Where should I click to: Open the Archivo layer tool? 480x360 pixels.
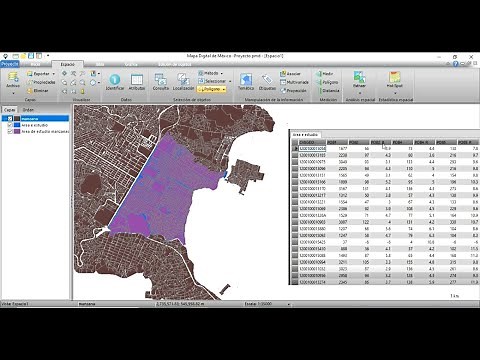[13, 80]
